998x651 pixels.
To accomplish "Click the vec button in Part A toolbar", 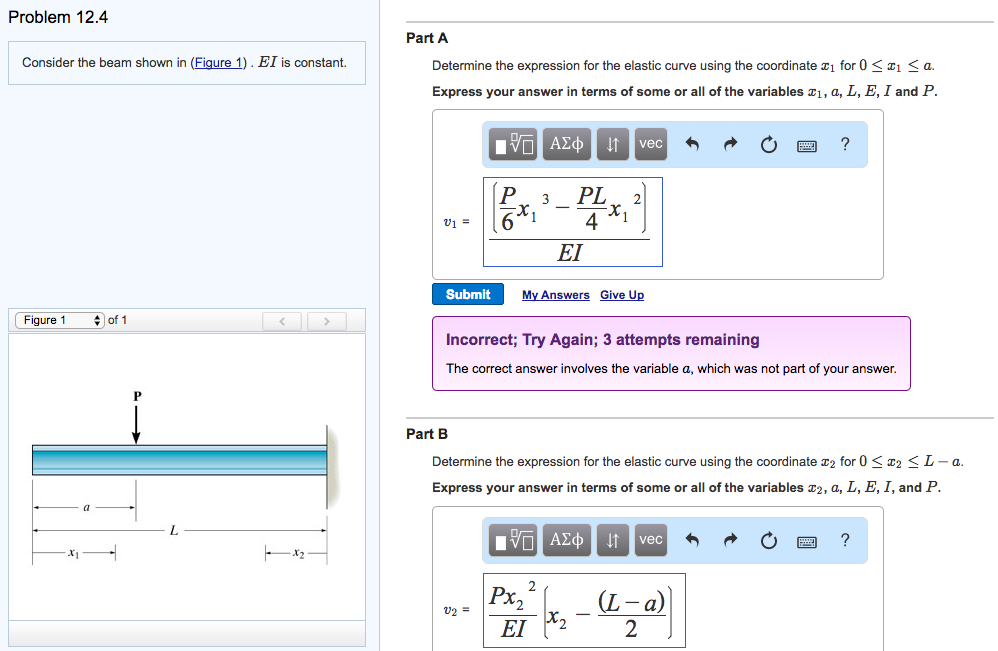I will click(650, 144).
